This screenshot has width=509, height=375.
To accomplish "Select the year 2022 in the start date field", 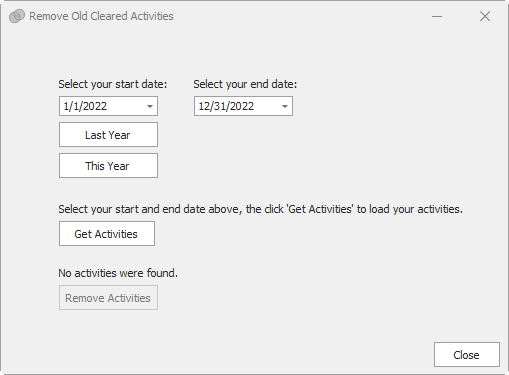I will (94, 106).
